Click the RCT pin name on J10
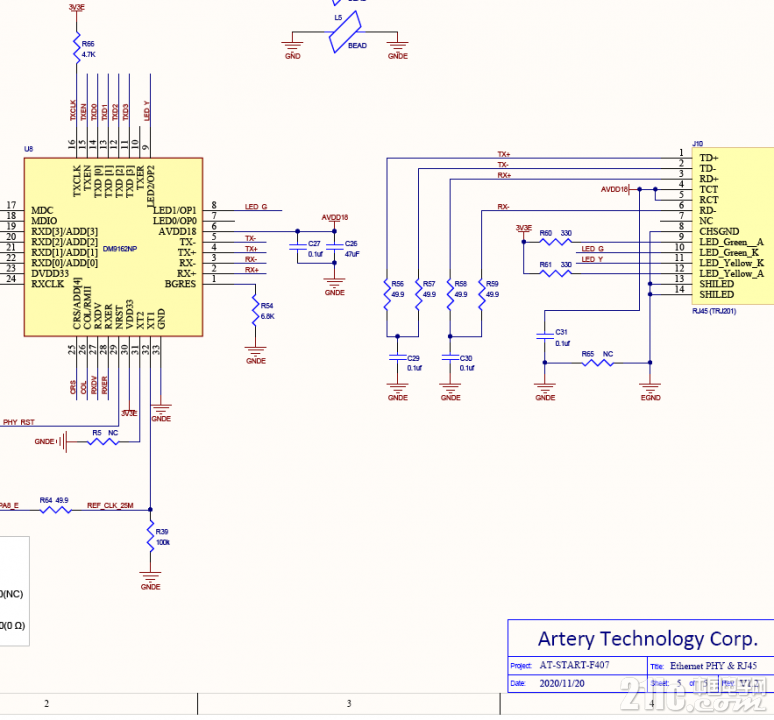 pyautogui.click(x=708, y=200)
